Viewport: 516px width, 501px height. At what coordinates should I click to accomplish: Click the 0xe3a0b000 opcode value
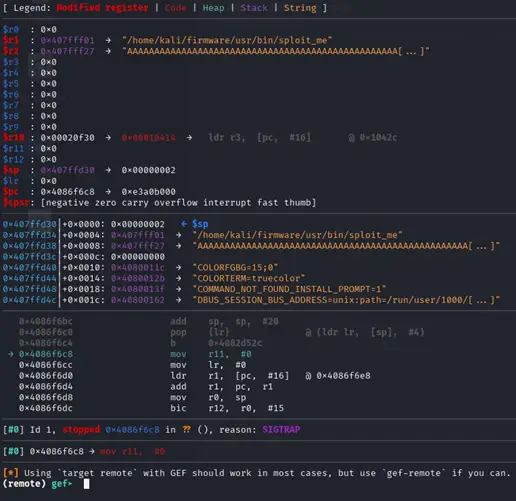148,192
